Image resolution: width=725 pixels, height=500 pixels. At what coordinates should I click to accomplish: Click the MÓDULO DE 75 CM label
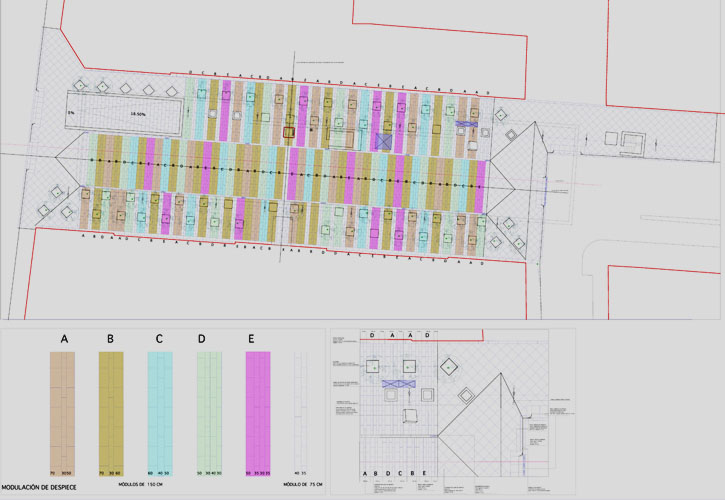point(303,483)
